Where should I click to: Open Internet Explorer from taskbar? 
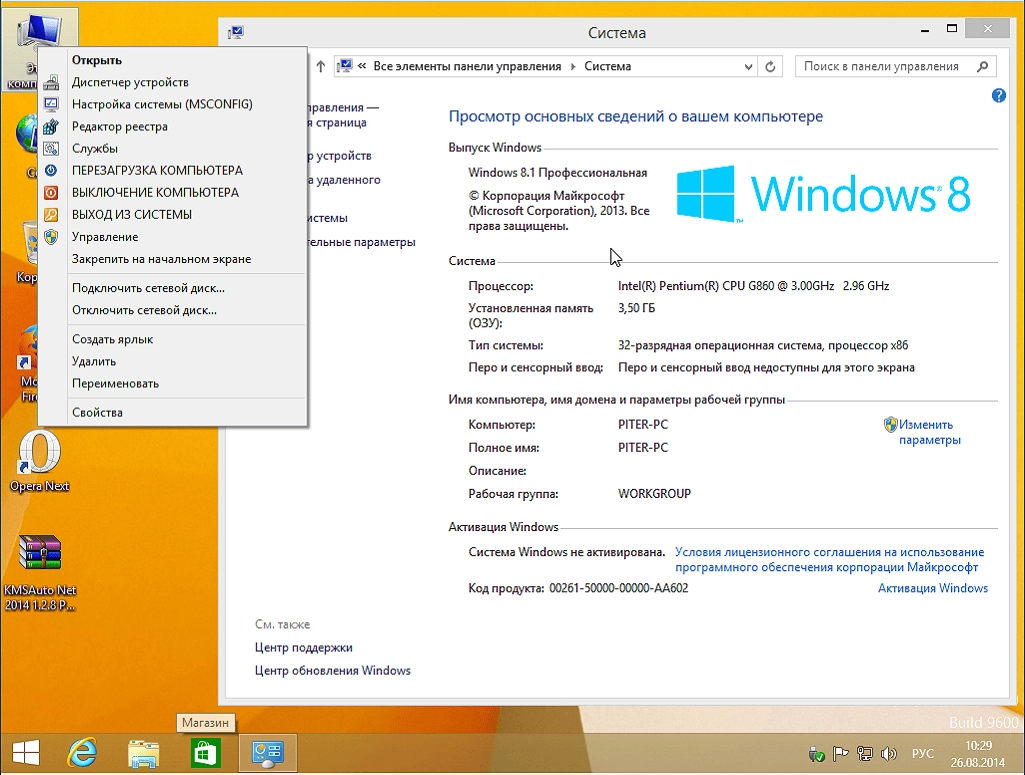82,753
